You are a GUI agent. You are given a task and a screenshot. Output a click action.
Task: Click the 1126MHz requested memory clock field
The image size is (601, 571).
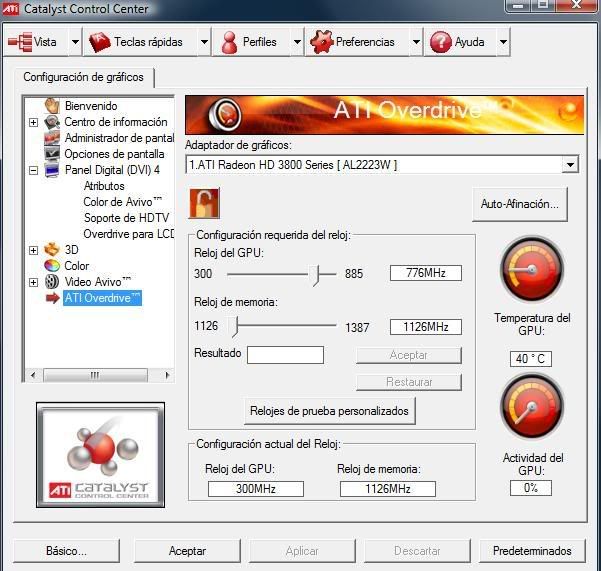[426, 327]
